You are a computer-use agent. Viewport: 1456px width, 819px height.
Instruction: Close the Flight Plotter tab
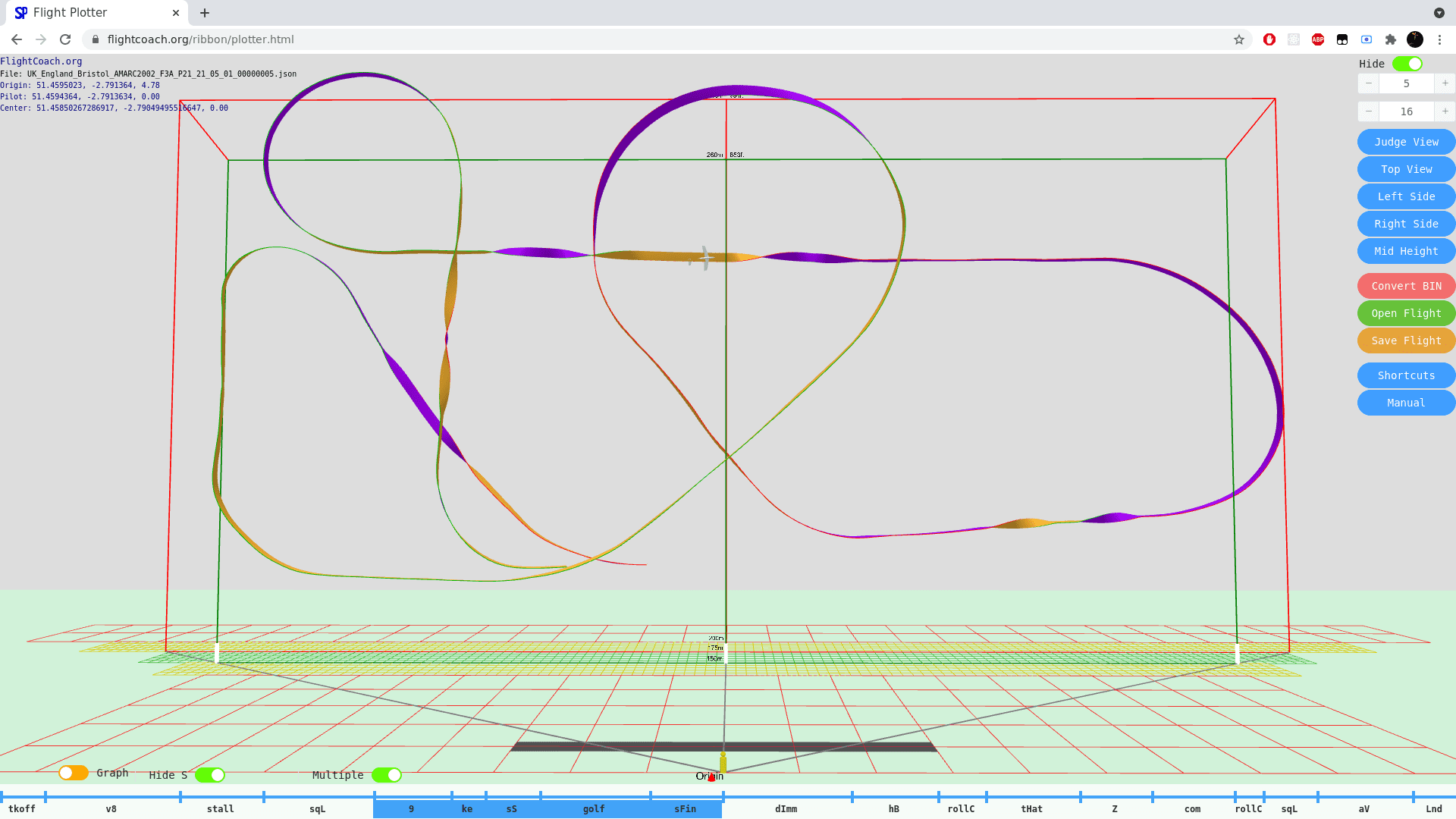point(176,13)
